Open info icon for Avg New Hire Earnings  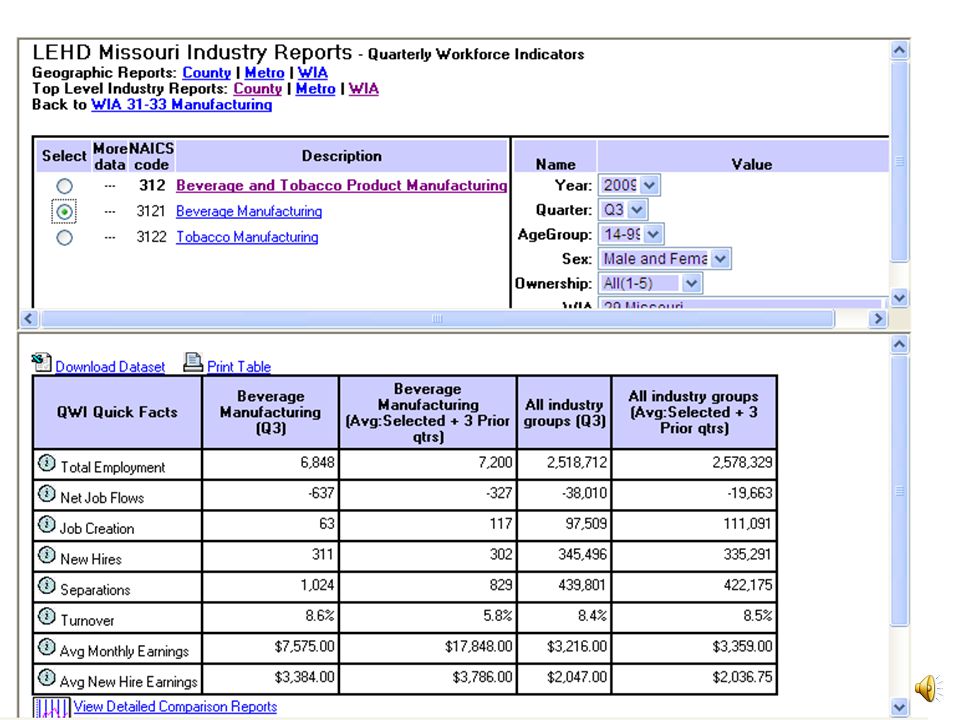pyautogui.click(x=47, y=678)
